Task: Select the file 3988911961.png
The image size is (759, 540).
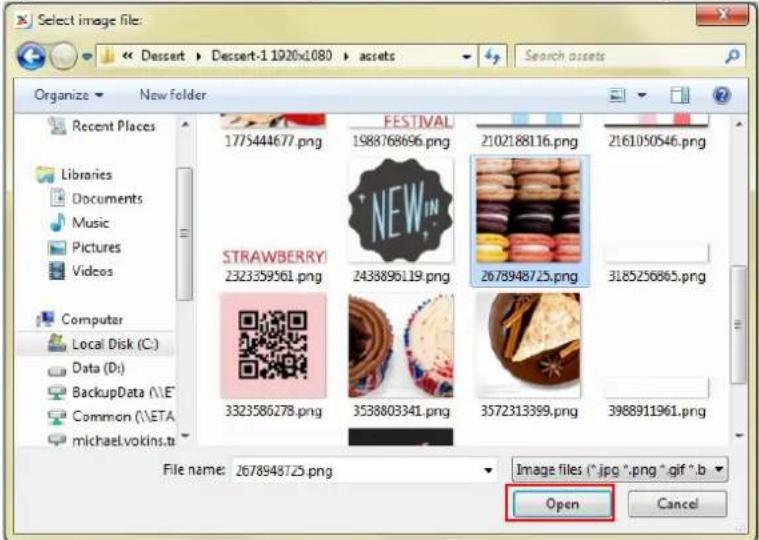Action: (657, 398)
